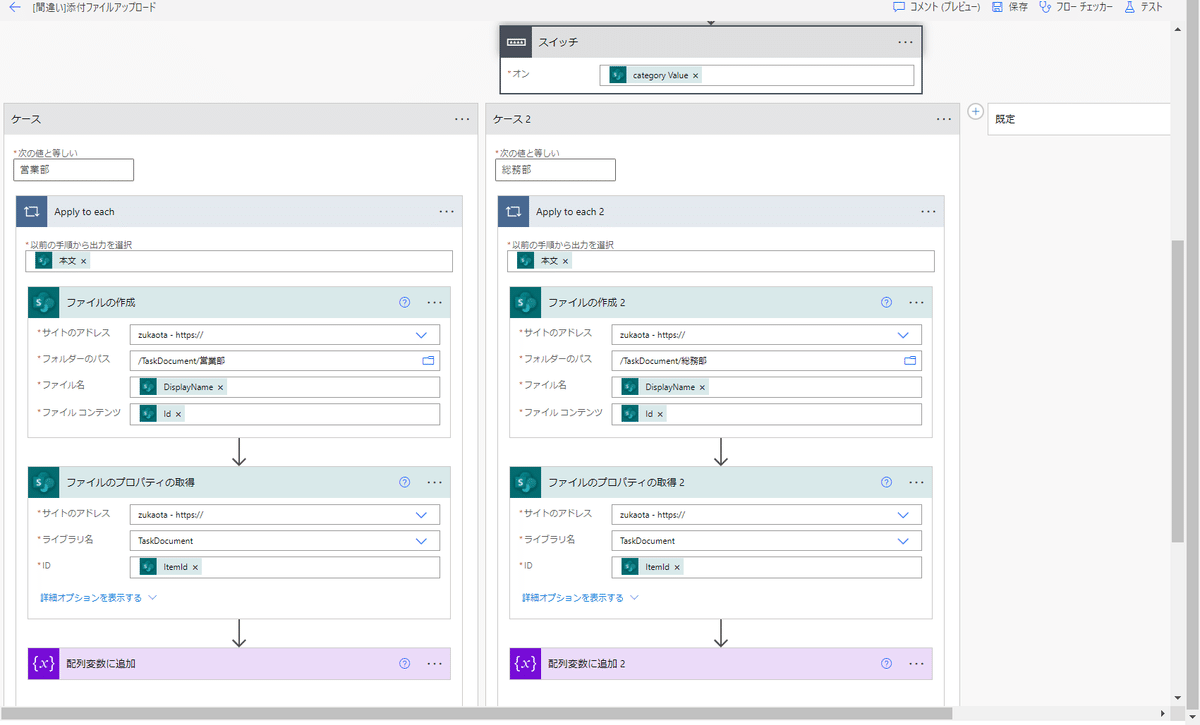Open the コメント (プレビュー) panel

pyautogui.click(x=936, y=7)
